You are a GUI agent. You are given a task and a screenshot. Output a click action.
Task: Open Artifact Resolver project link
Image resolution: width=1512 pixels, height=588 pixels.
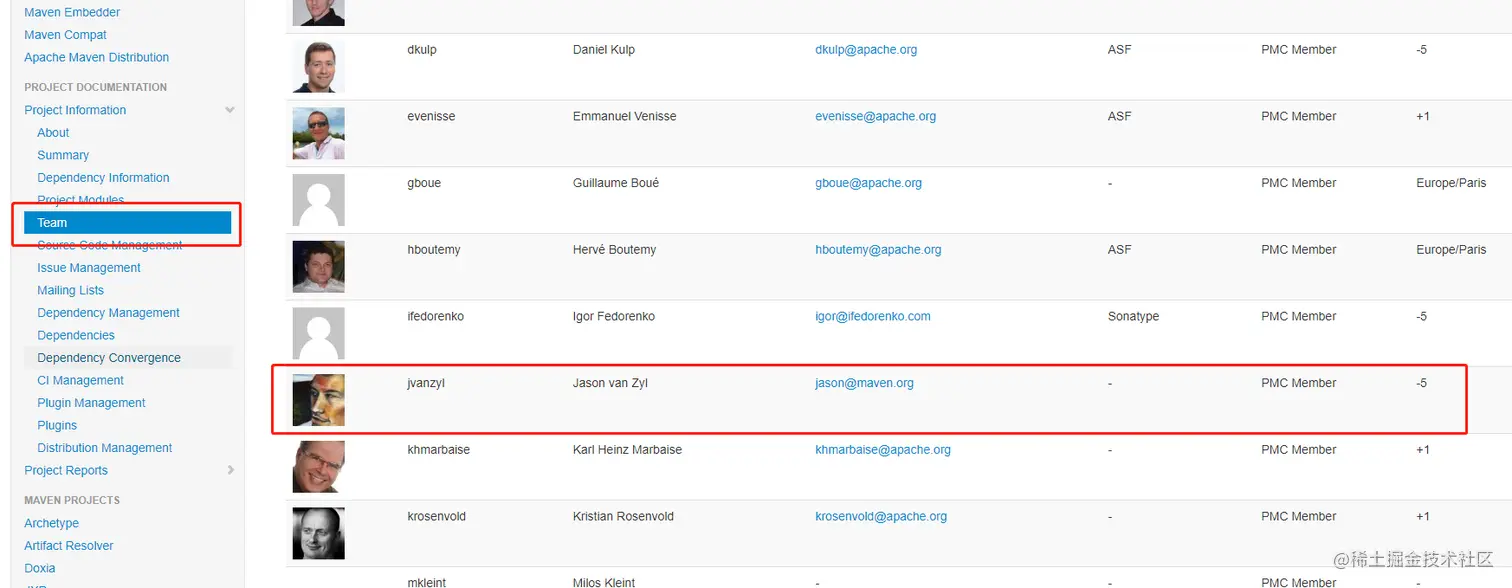click(x=69, y=545)
